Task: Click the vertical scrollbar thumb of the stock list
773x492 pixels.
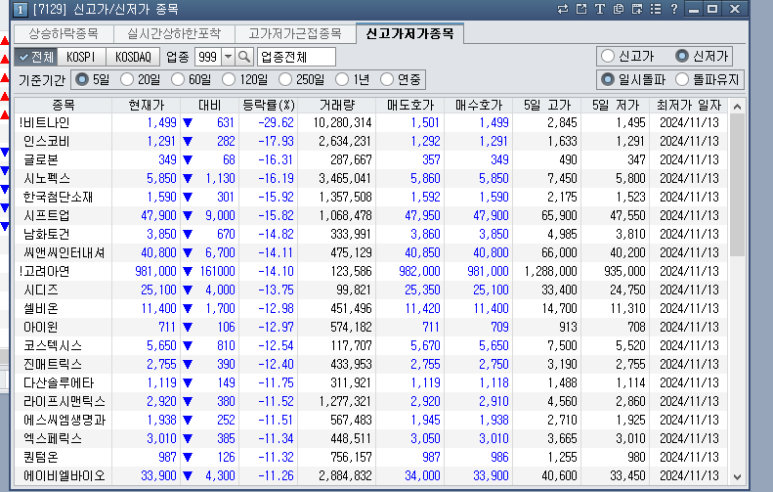Action: point(737,185)
